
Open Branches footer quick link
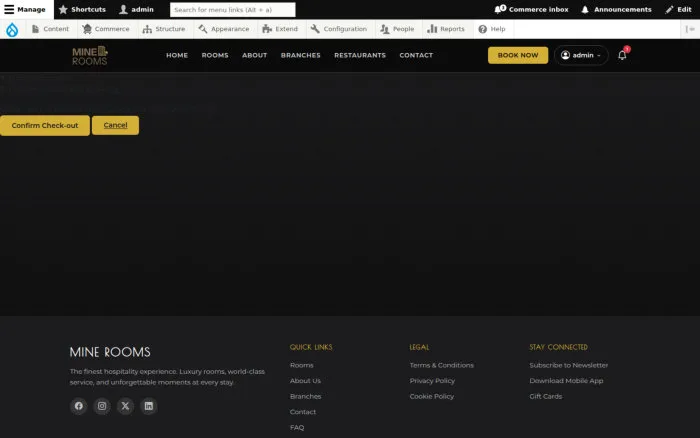pos(305,396)
